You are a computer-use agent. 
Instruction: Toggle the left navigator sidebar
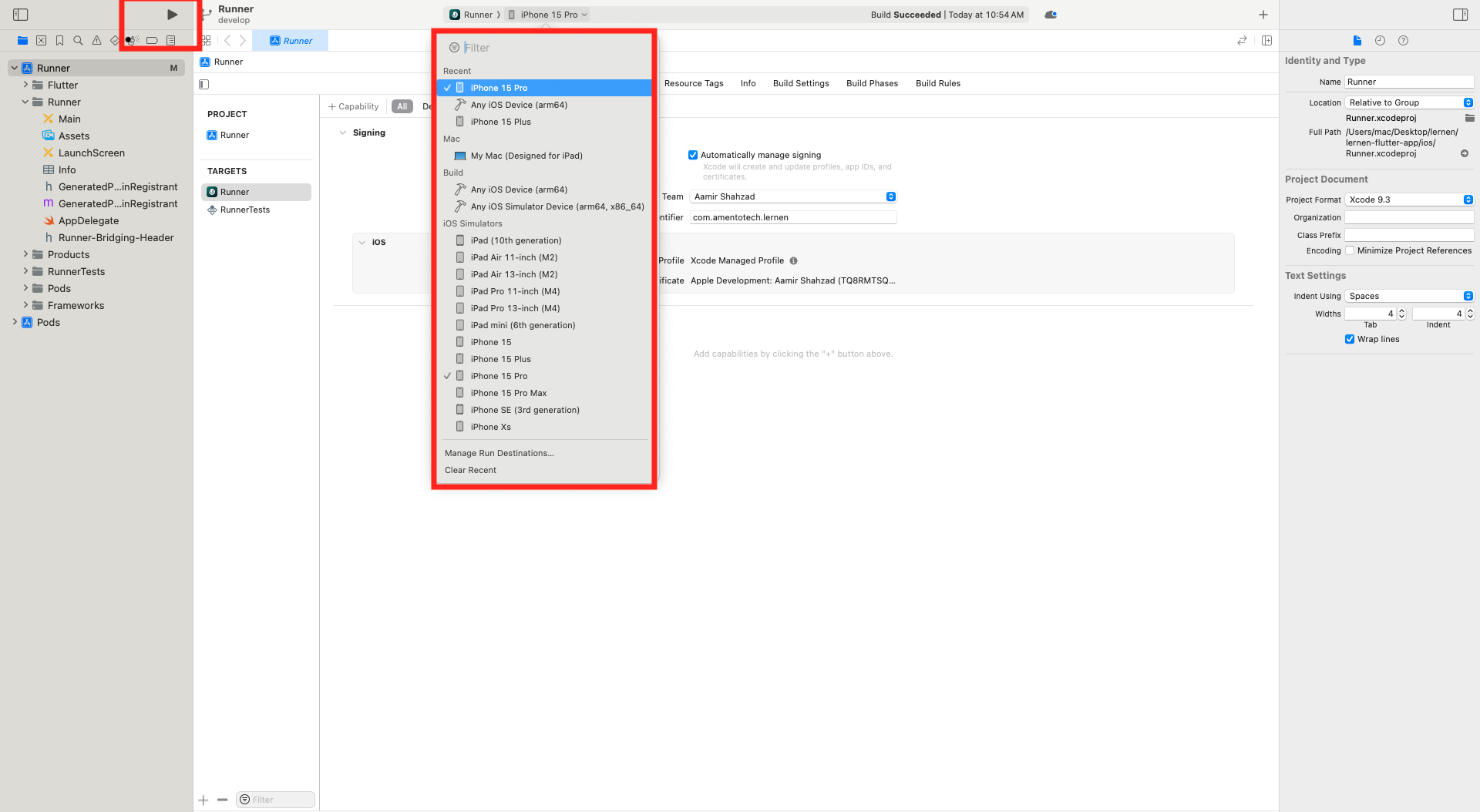point(21,15)
